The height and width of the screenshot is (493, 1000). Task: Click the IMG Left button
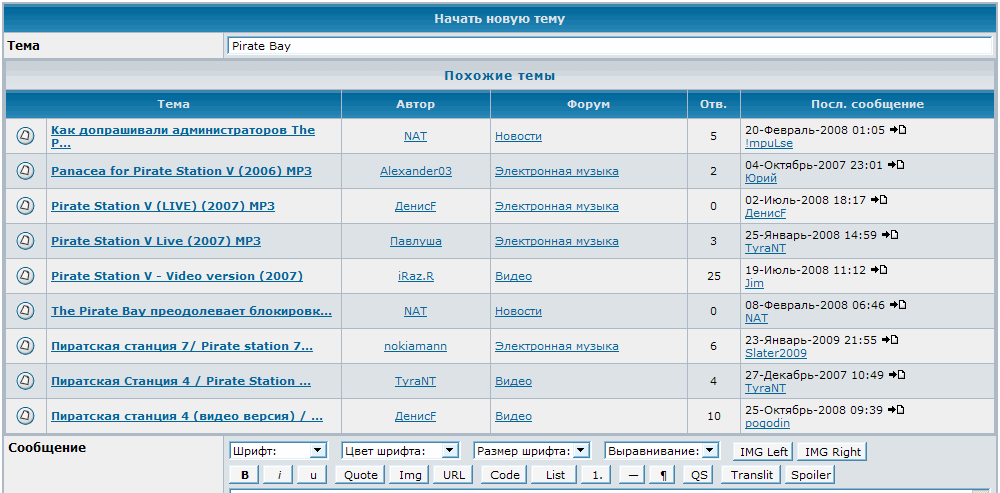pyautogui.click(x=763, y=452)
